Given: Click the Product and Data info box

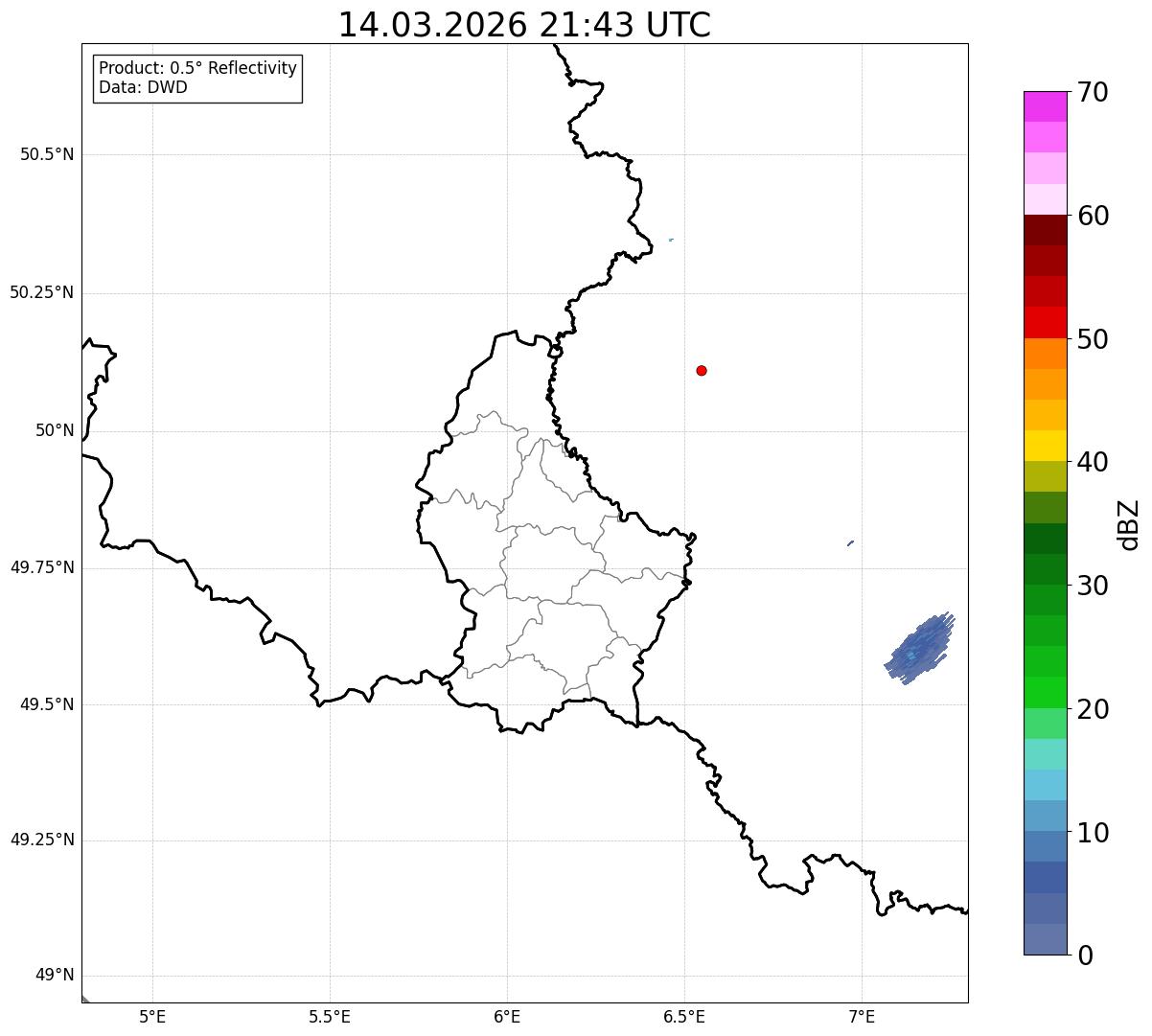Looking at the screenshot, I should 197,79.
